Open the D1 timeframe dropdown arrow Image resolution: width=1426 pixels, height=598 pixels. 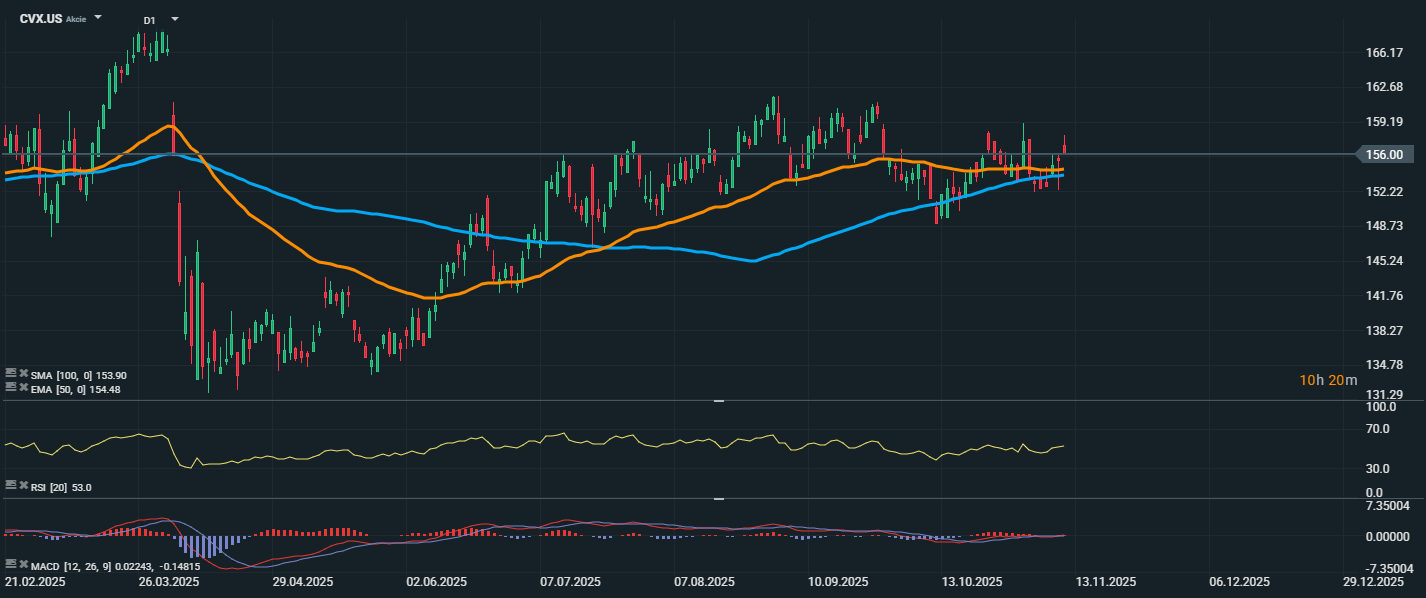(175, 19)
